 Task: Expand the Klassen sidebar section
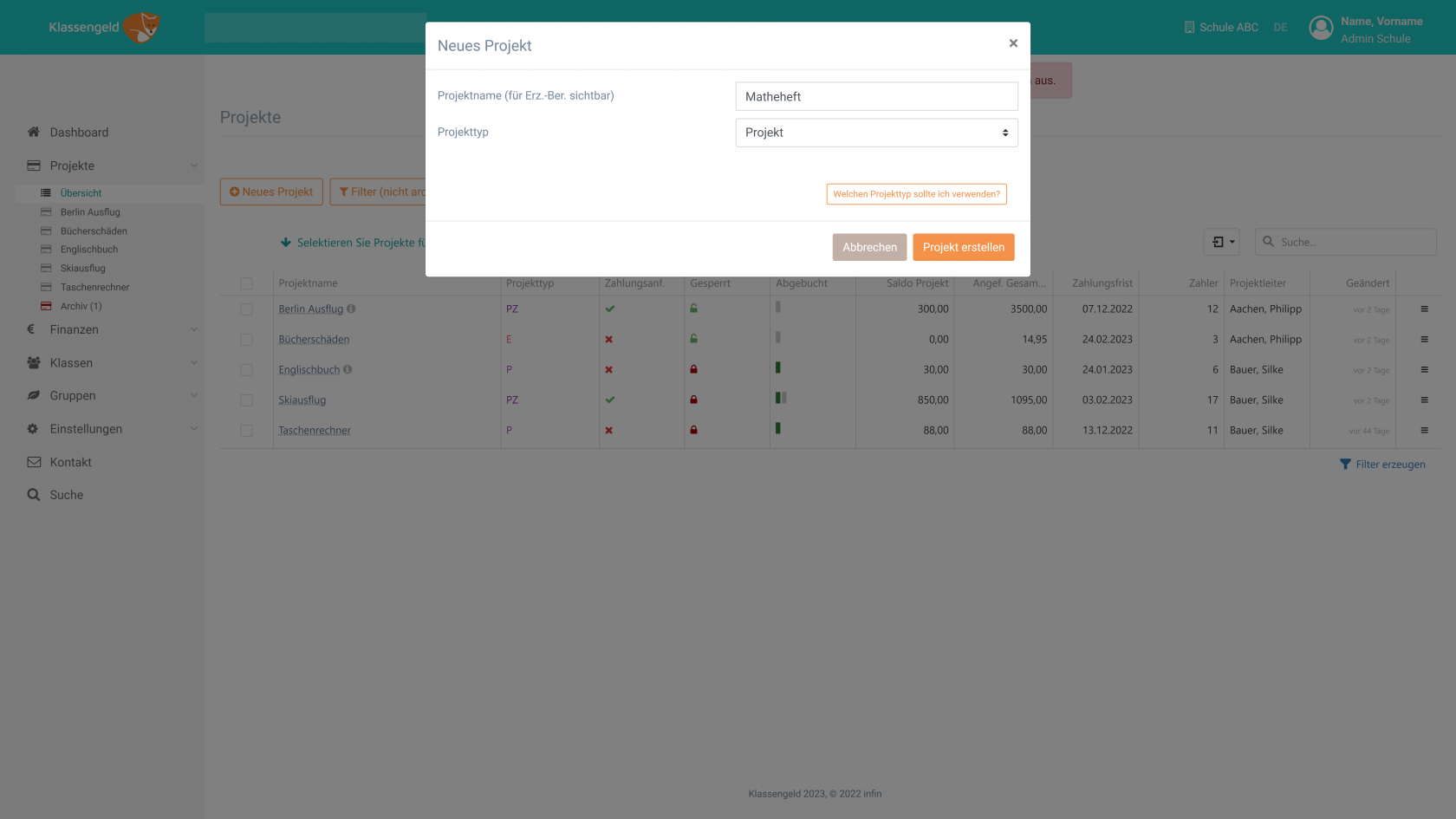click(x=194, y=363)
